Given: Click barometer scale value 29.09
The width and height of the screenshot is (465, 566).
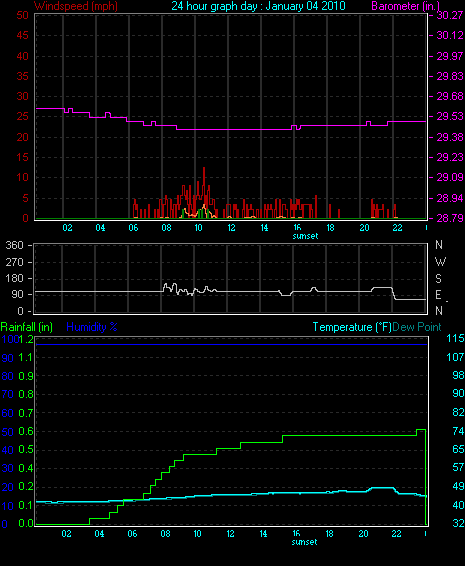Looking at the screenshot, I should pos(450,177).
